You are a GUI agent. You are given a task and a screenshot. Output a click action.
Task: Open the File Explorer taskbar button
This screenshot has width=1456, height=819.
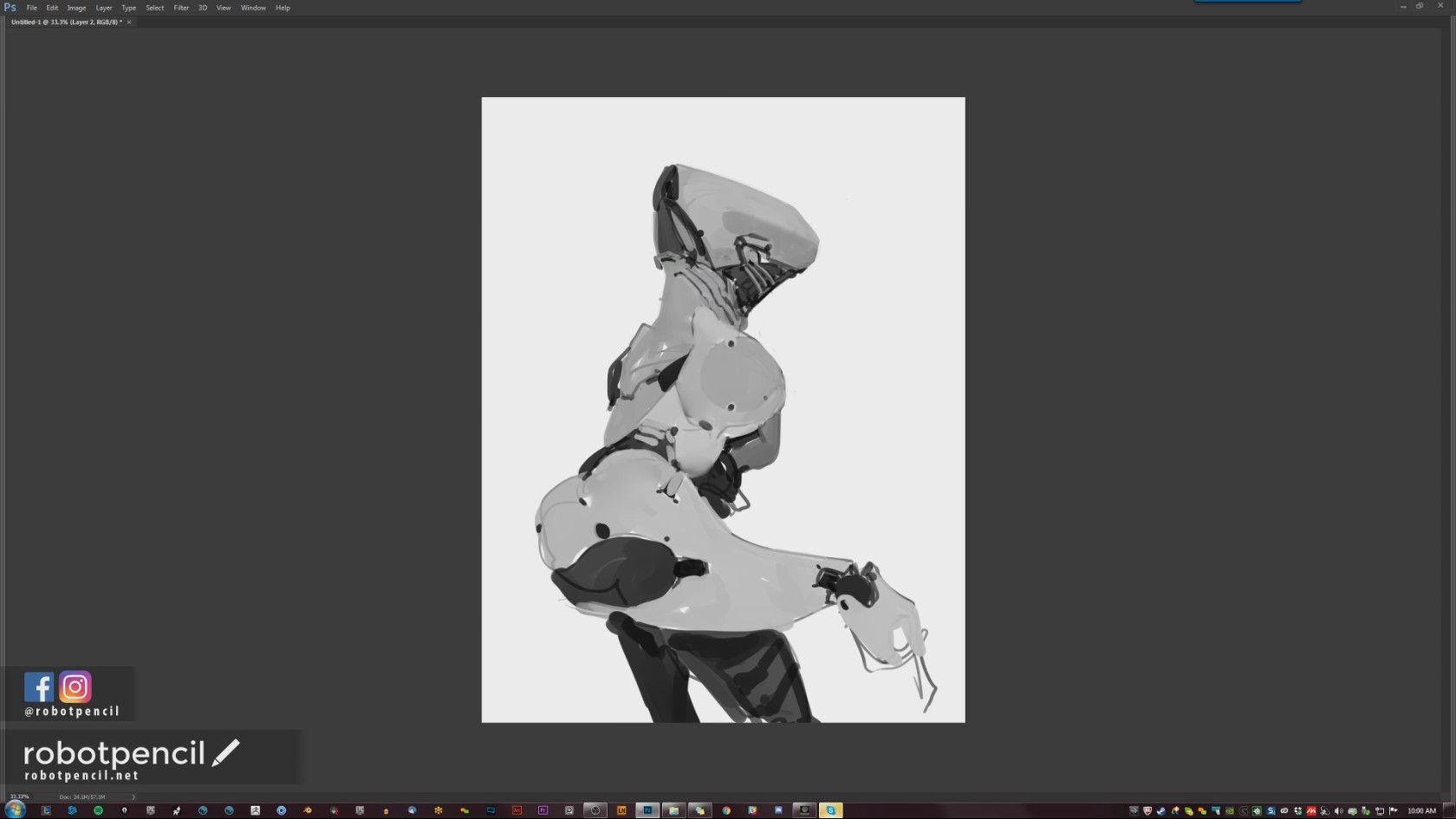click(673, 810)
